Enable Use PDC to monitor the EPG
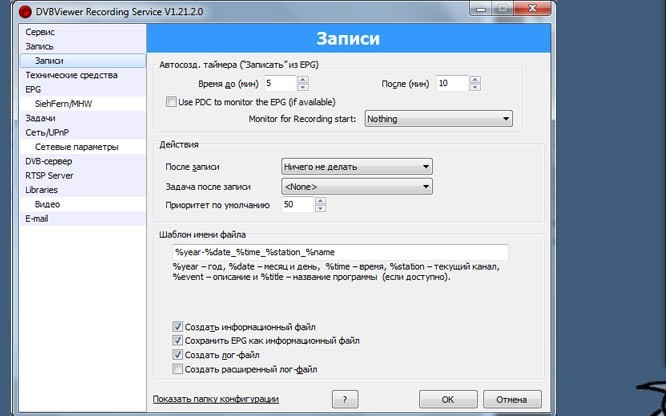 (169, 101)
